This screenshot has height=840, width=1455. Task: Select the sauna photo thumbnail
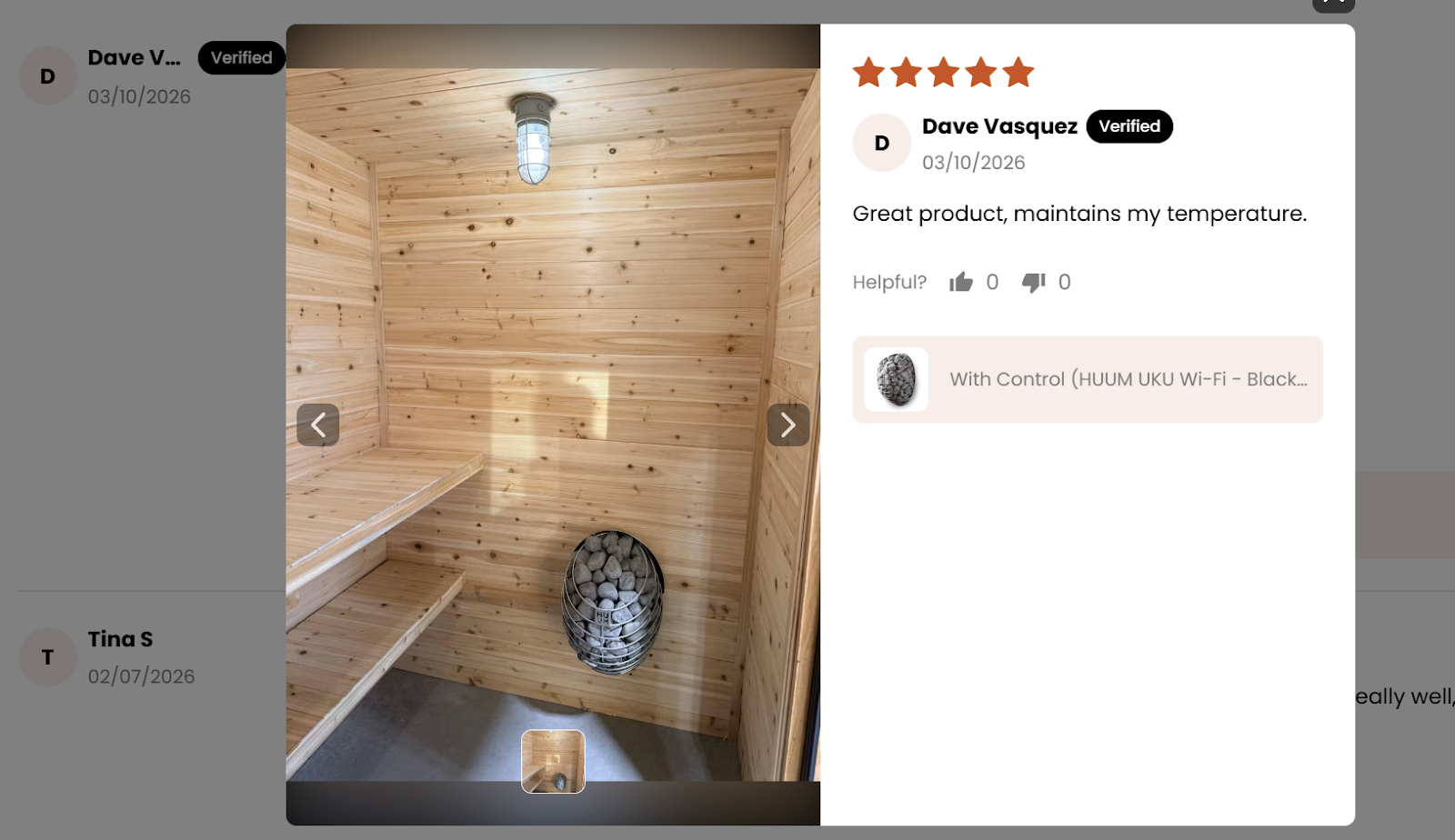pos(553,762)
